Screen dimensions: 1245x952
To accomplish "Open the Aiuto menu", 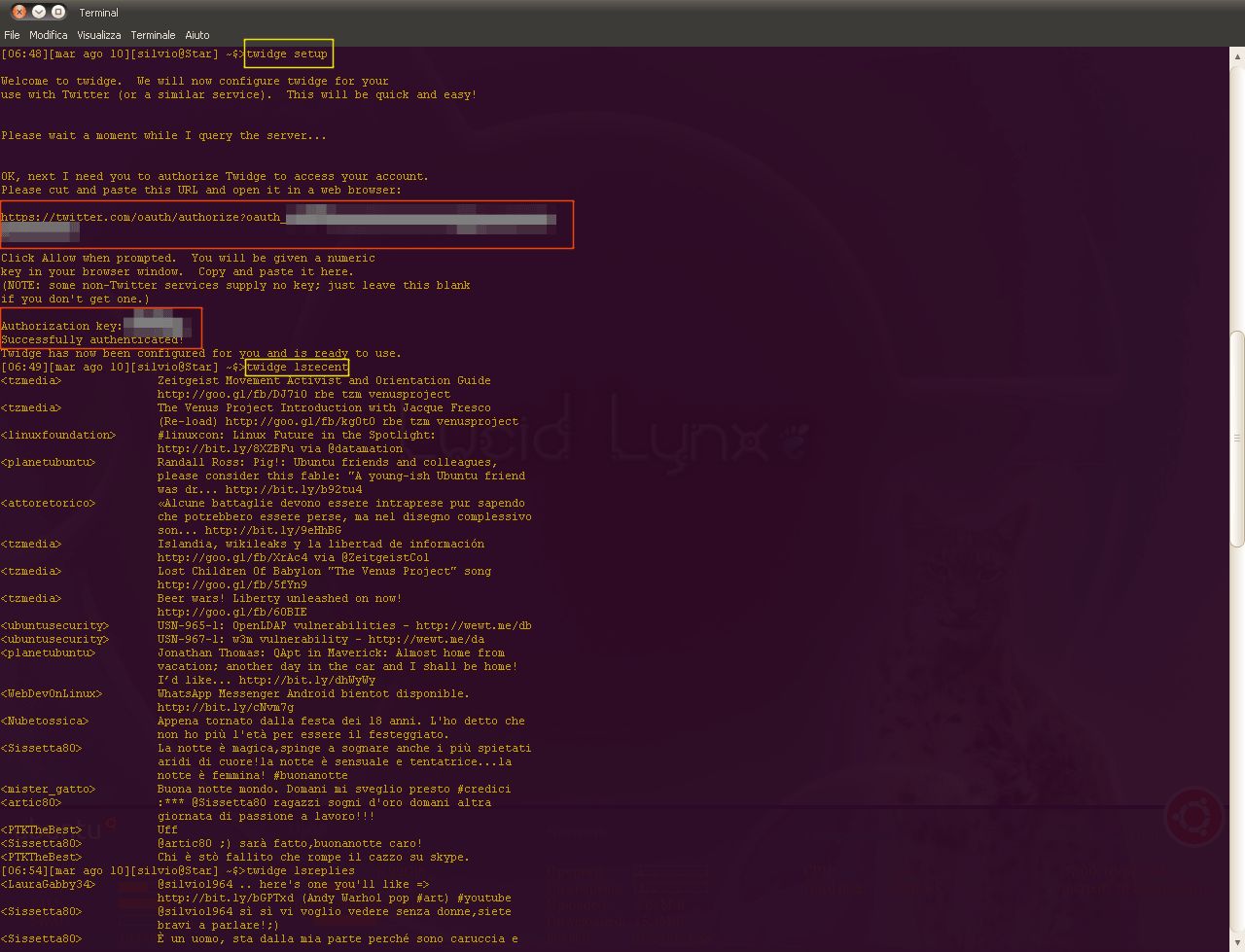I will [x=197, y=35].
